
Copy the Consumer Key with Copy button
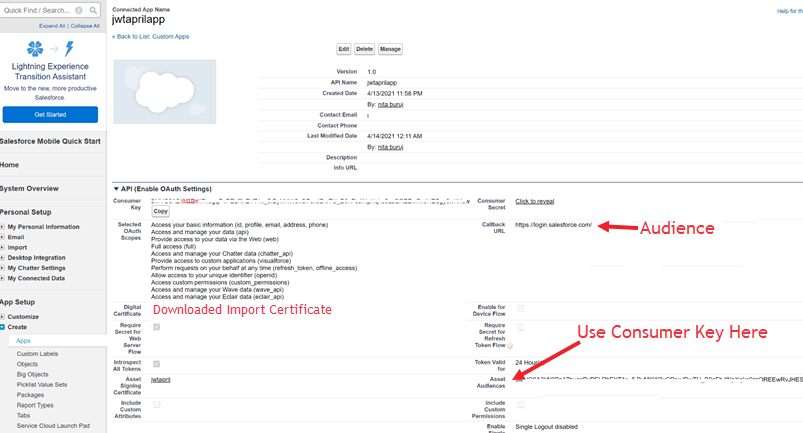[x=160, y=211]
